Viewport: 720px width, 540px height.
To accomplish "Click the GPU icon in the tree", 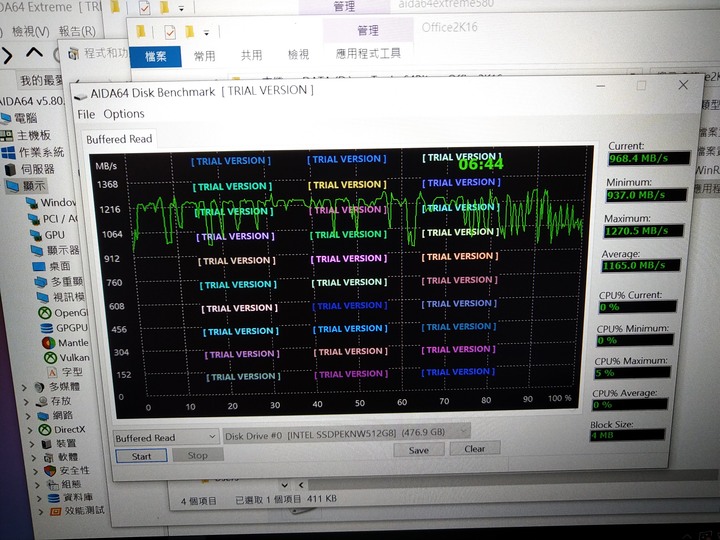I will pyautogui.click(x=36, y=235).
